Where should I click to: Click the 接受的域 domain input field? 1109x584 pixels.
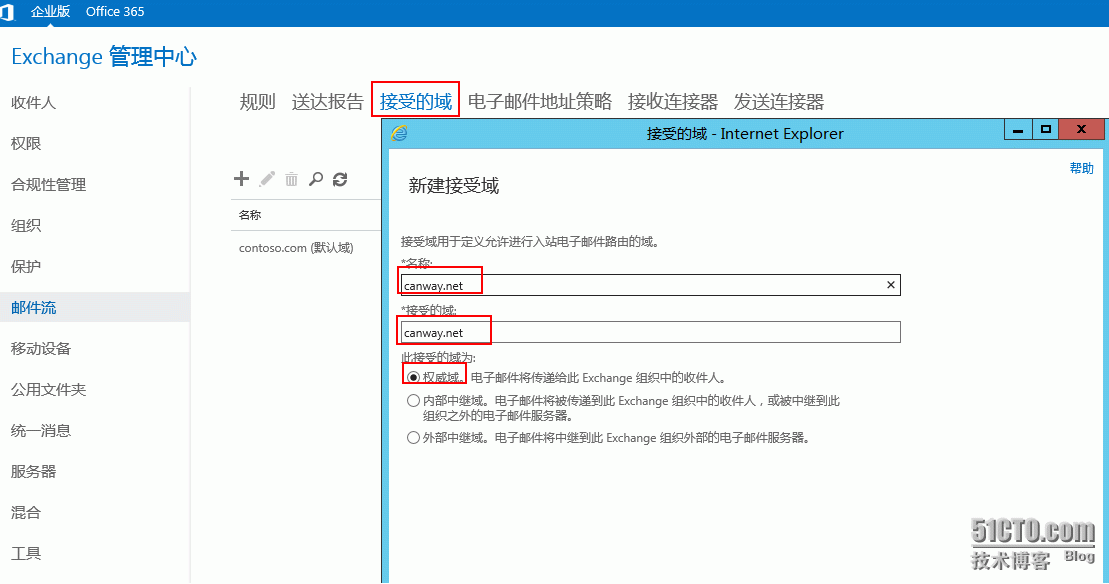[x=650, y=332]
